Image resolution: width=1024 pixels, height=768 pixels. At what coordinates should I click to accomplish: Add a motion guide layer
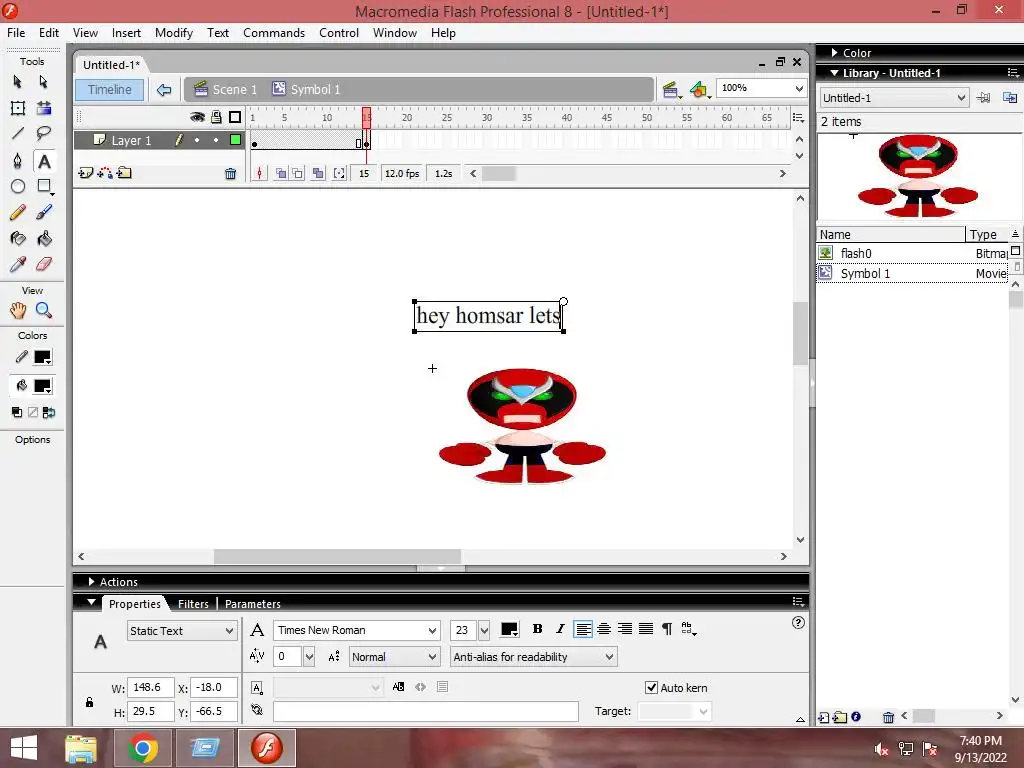(104, 173)
